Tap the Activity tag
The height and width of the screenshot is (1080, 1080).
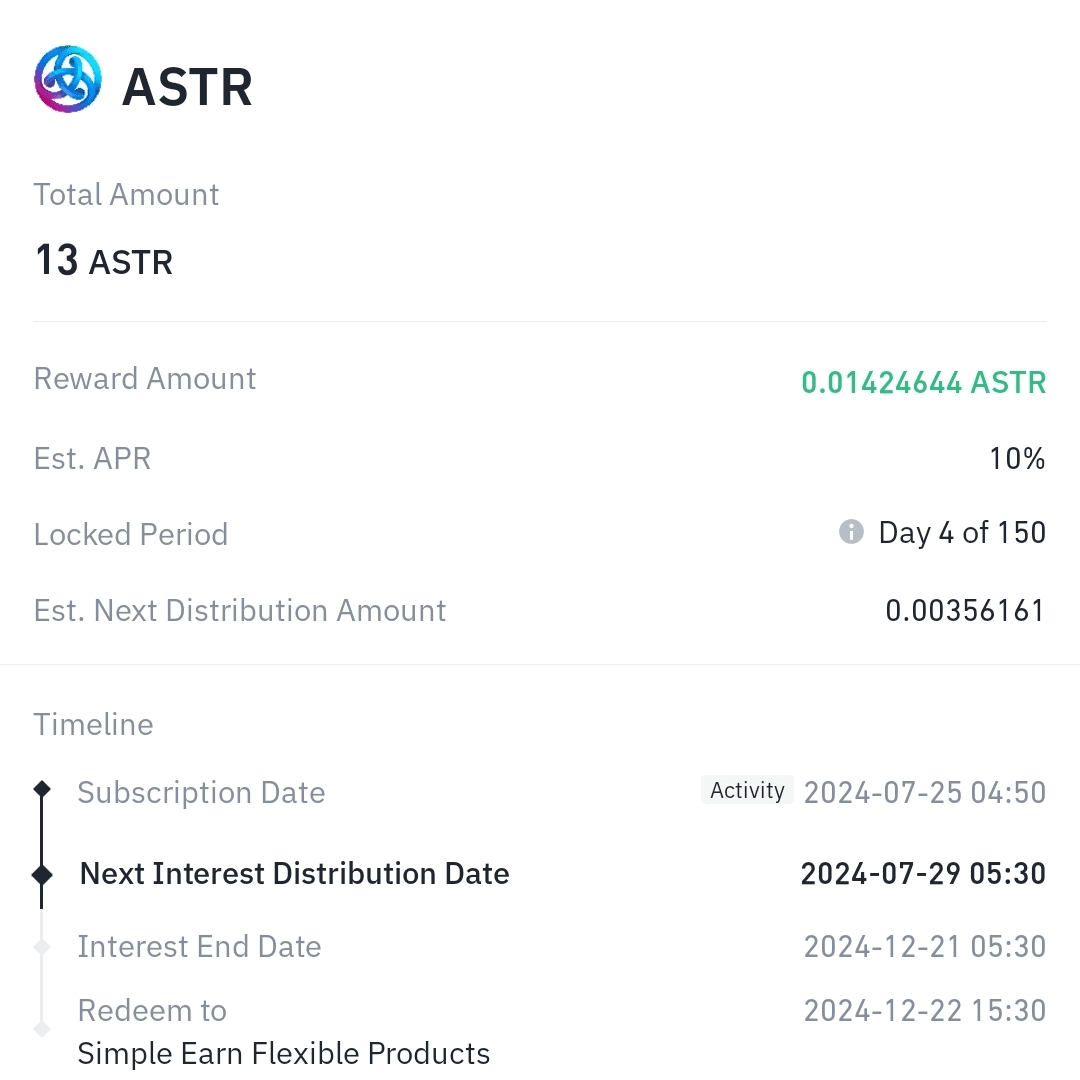click(x=747, y=791)
